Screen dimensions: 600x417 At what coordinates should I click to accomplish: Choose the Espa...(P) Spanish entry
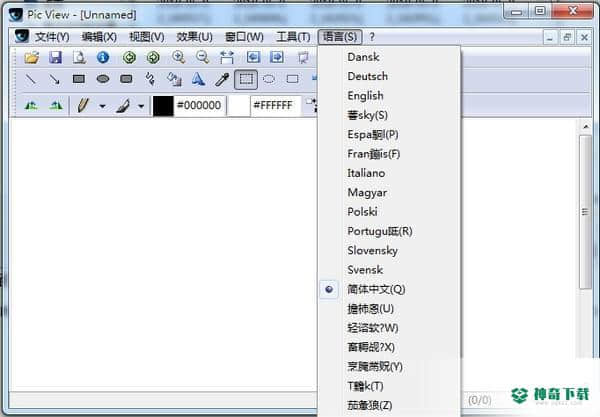pyautogui.click(x=389, y=134)
